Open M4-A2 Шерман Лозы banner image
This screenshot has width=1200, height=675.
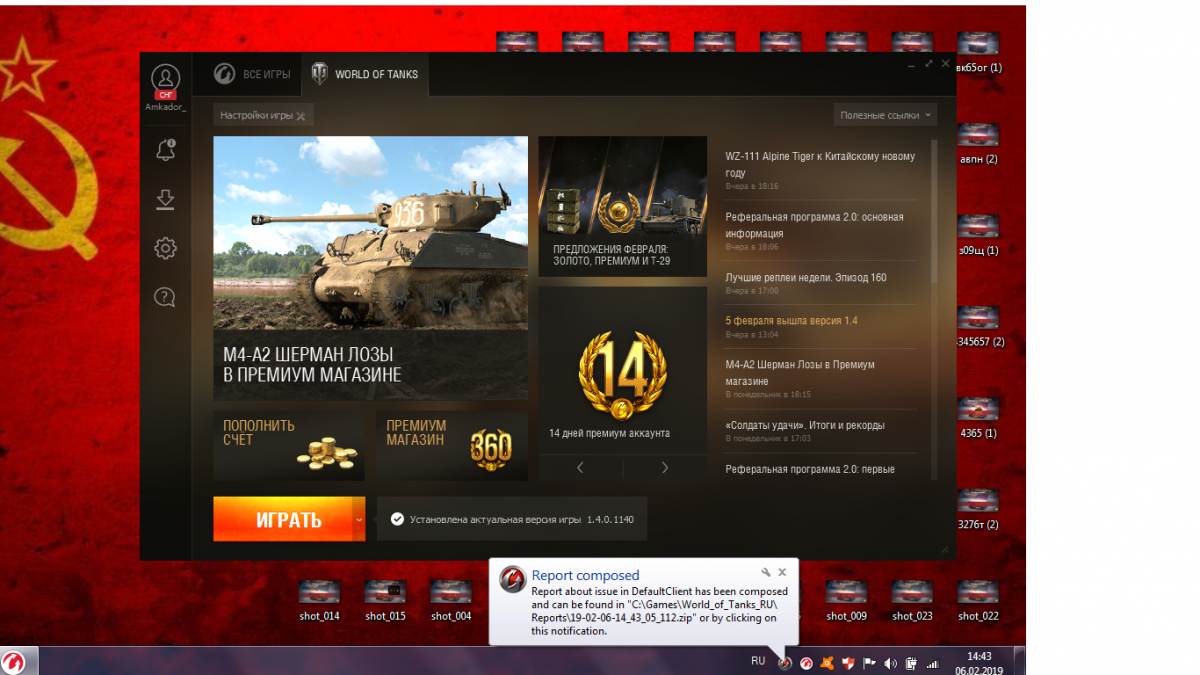pos(370,267)
